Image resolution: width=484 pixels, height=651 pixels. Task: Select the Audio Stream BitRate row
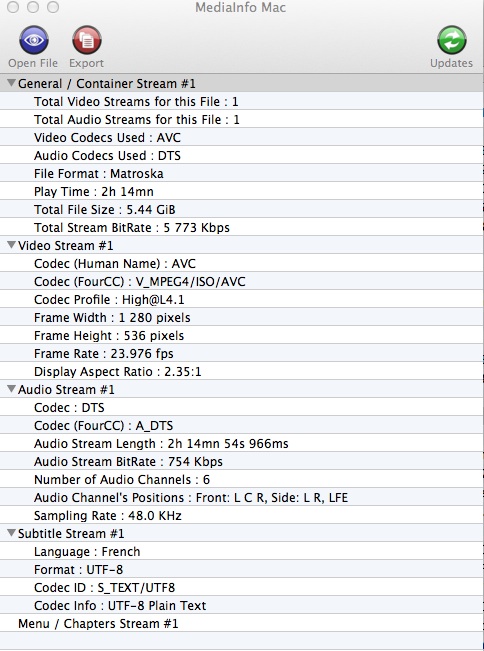(242, 462)
